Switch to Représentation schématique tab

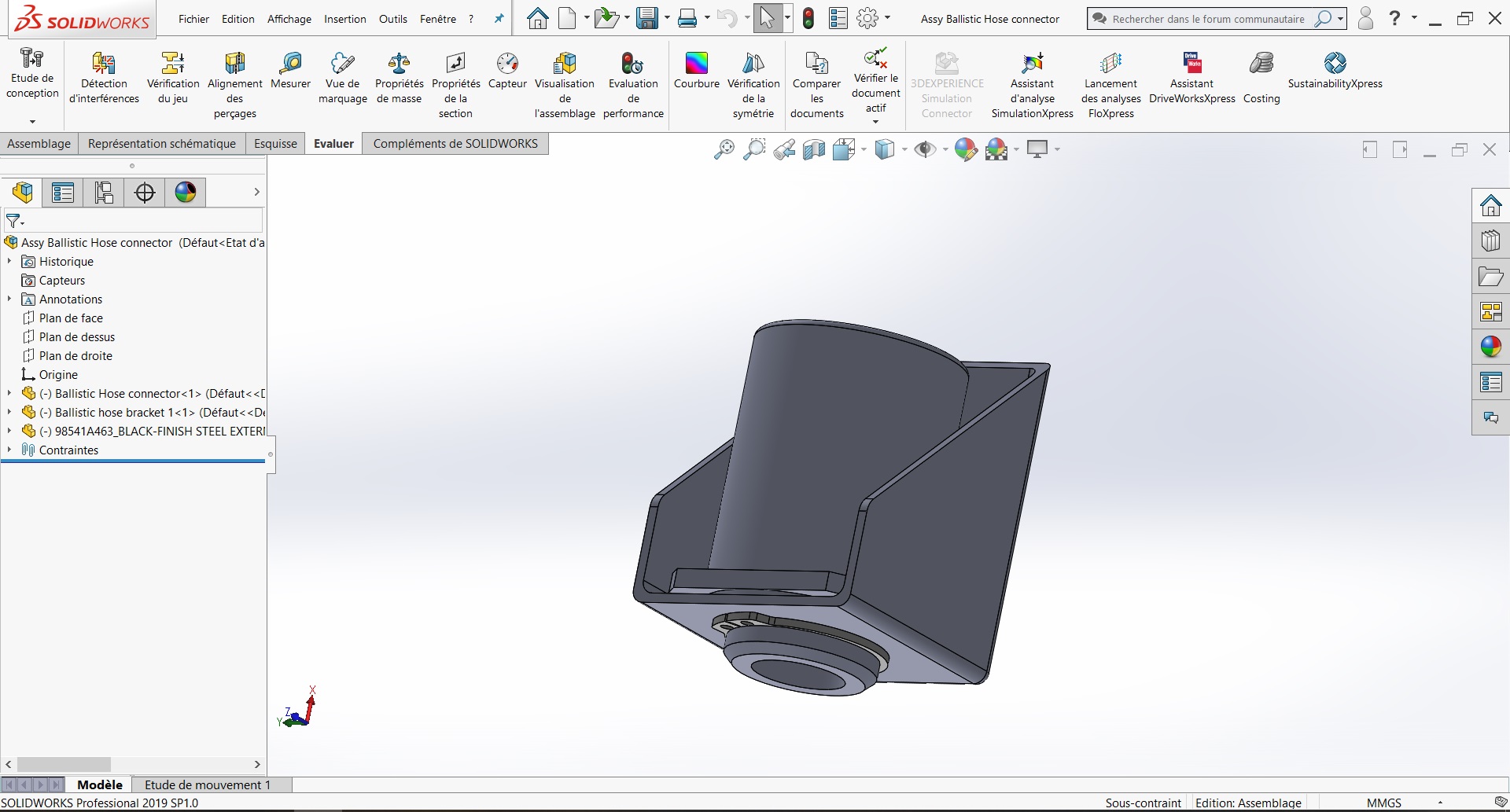(x=162, y=143)
